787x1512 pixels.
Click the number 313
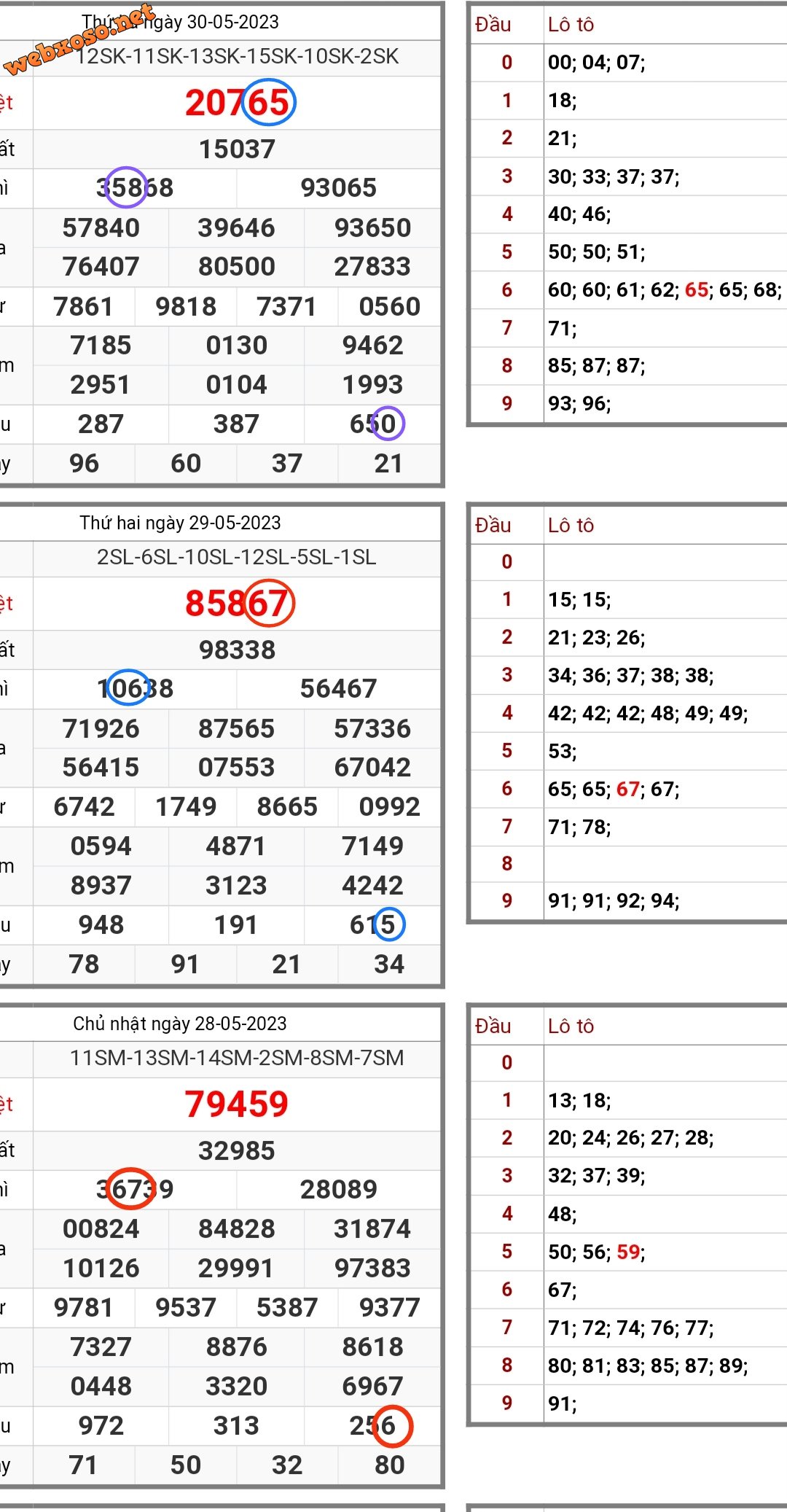pos(237,1426)
